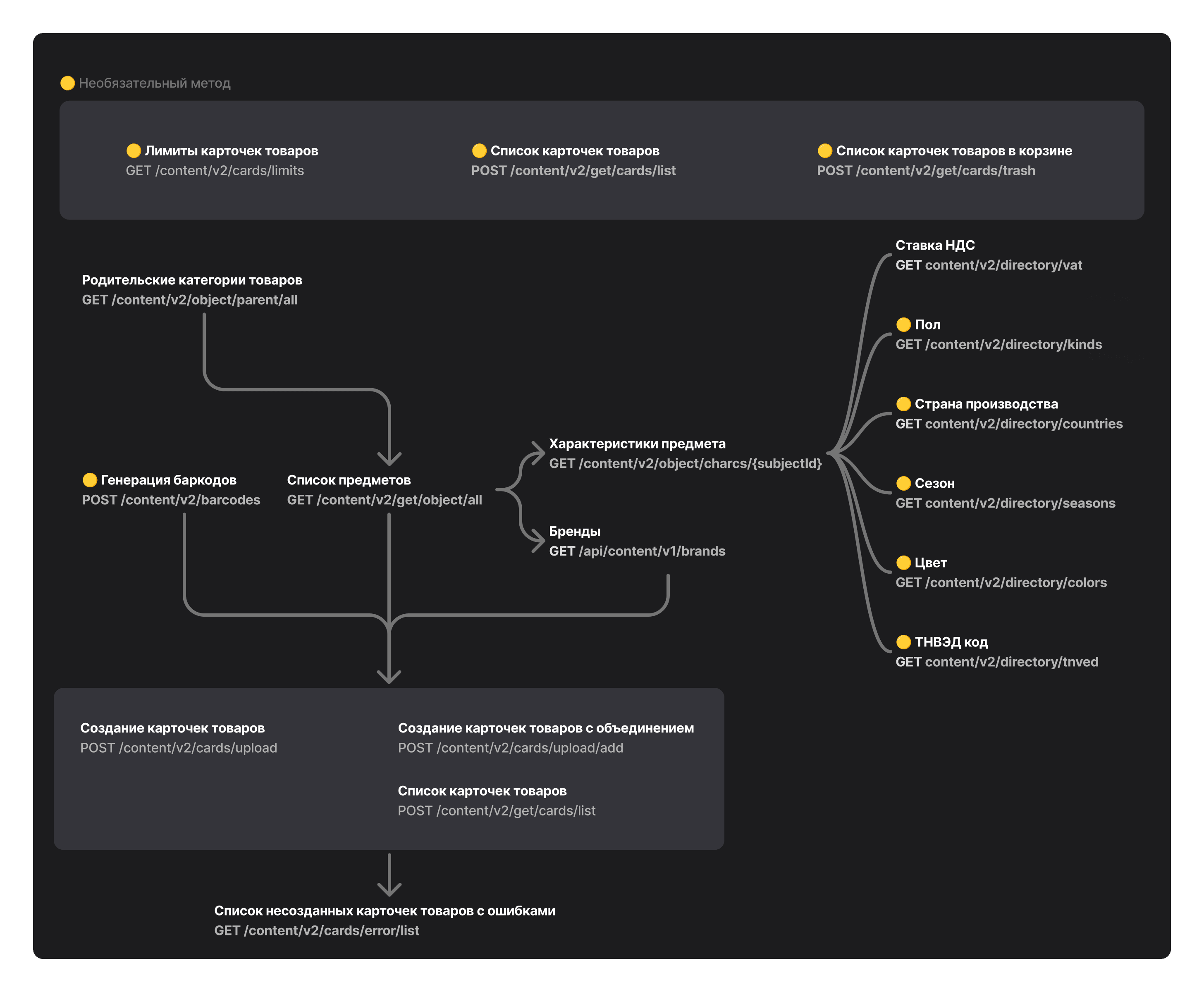Click yellow dot beside Лимиты карточек товаров
1204x992 pixels.
click(133, 151)
